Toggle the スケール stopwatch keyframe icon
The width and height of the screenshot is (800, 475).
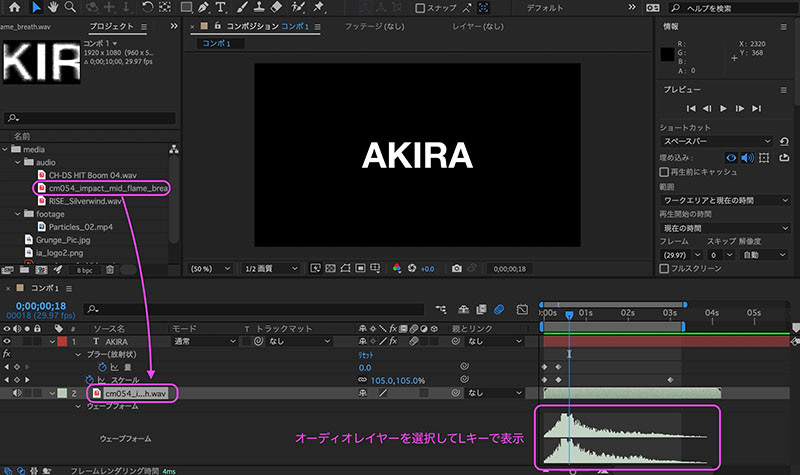tap(89, 380)
